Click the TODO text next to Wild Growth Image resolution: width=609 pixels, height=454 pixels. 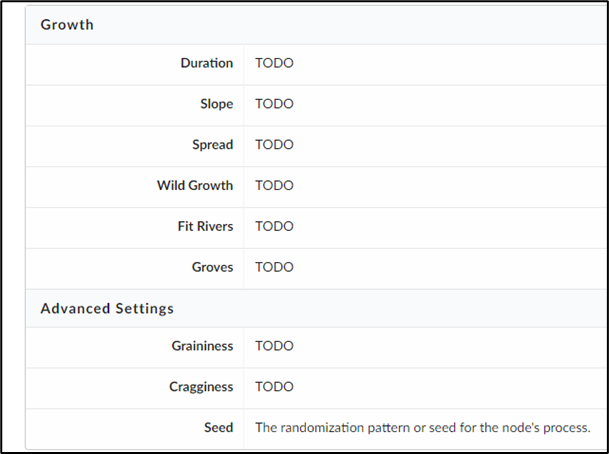tap(274, 185)
